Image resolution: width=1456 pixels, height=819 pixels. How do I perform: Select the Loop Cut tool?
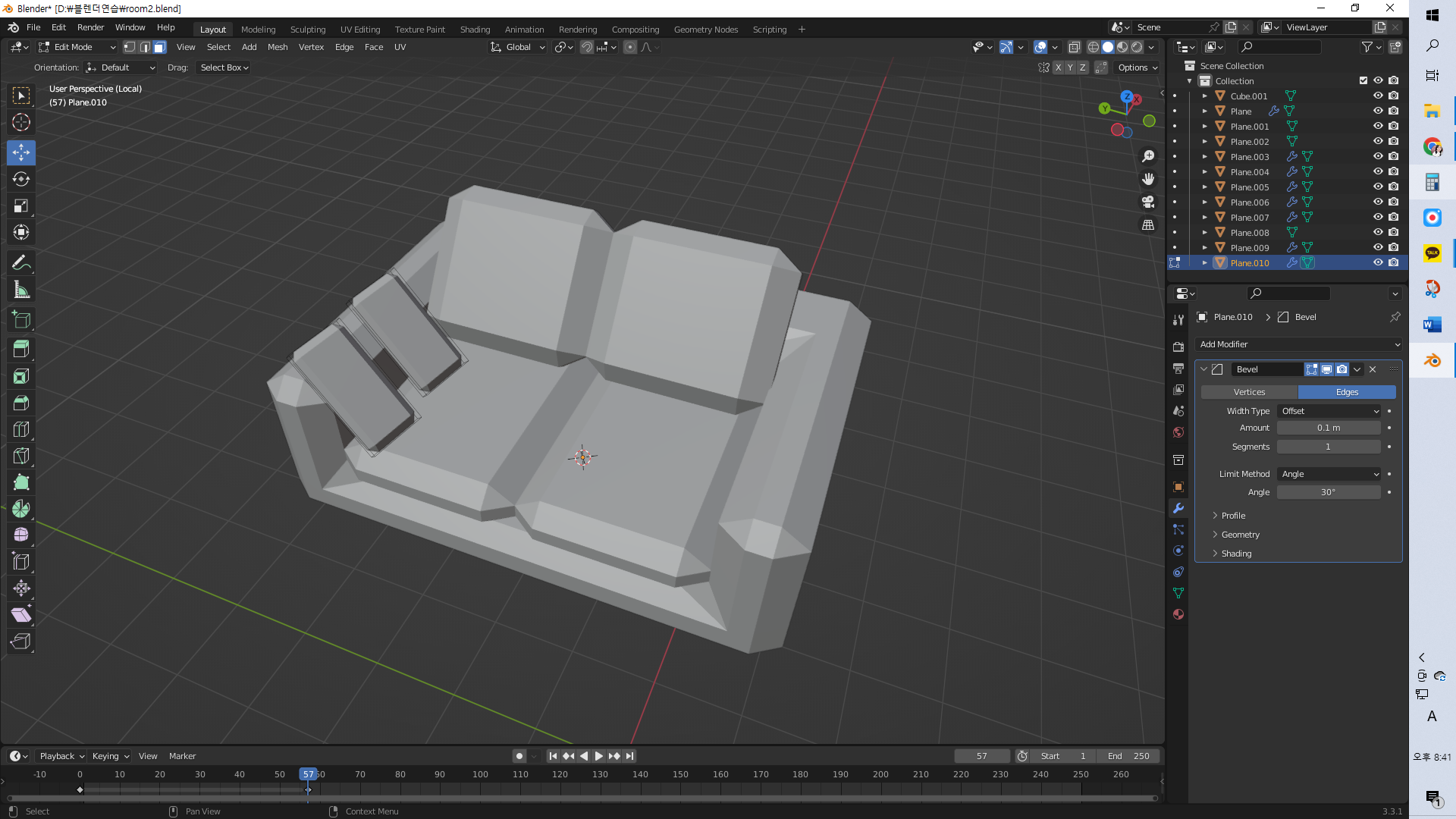[x=21, y=429]
